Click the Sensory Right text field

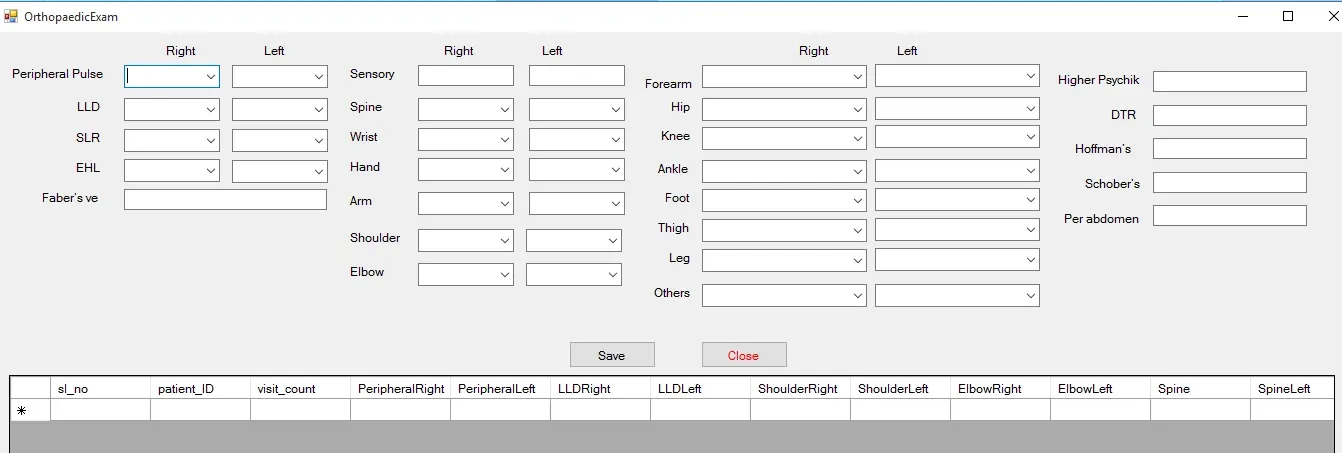click(466, 75)
